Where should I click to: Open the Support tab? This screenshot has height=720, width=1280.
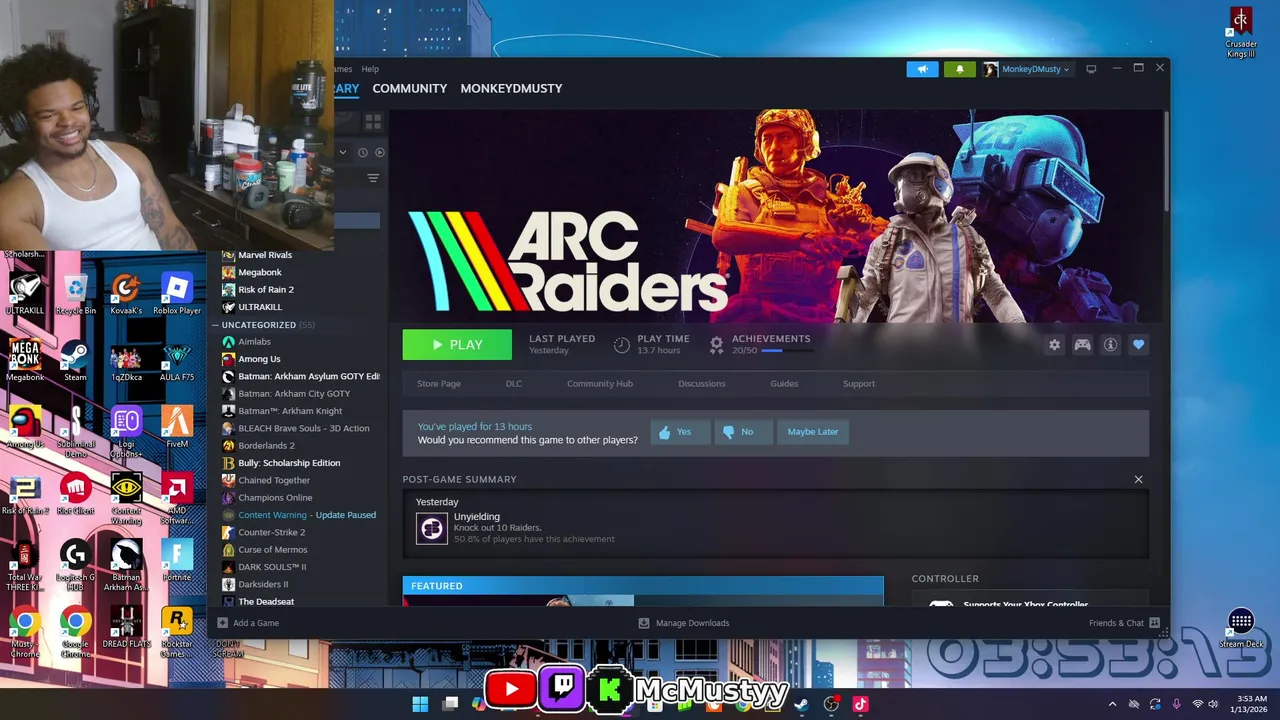coord(858,384)
